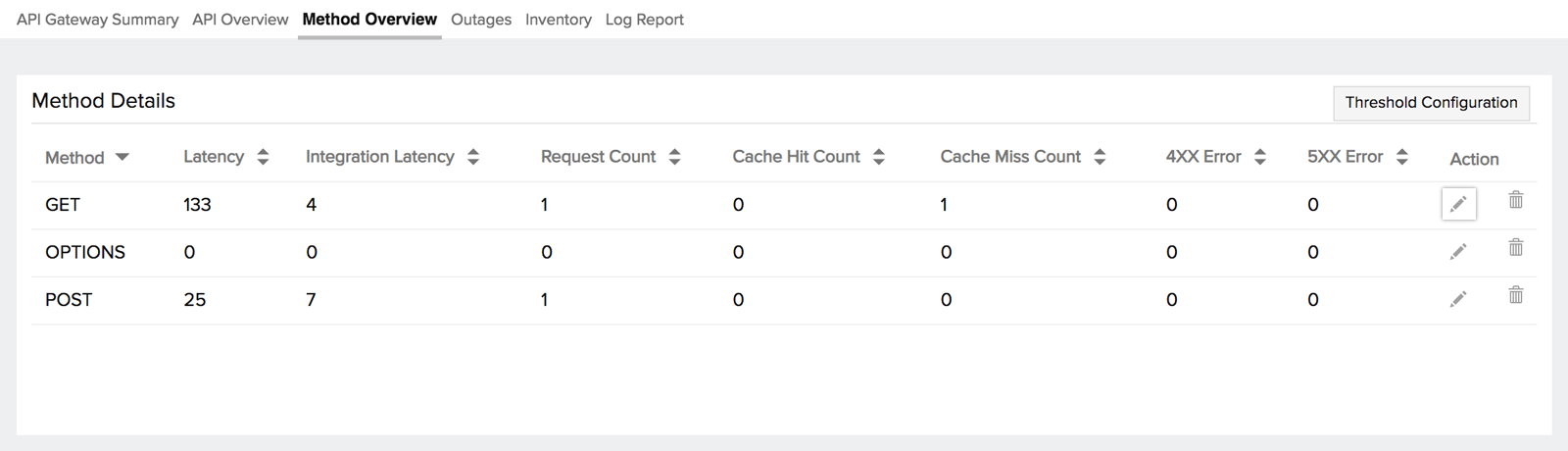This screenshot has height=451, width=1568.
Task: Sort table by Latency column arrows
Action: [x=263, y=157]
